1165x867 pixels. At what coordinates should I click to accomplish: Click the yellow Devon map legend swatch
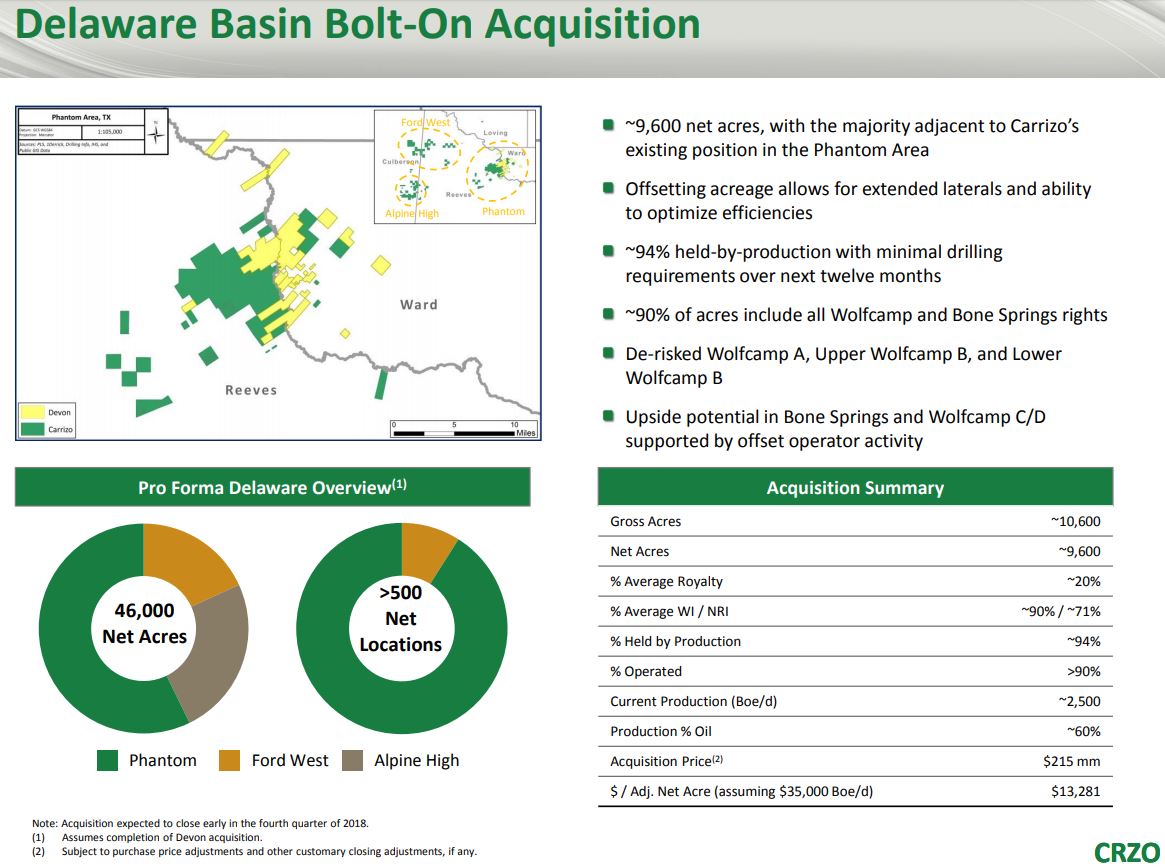tap(33, 412)
